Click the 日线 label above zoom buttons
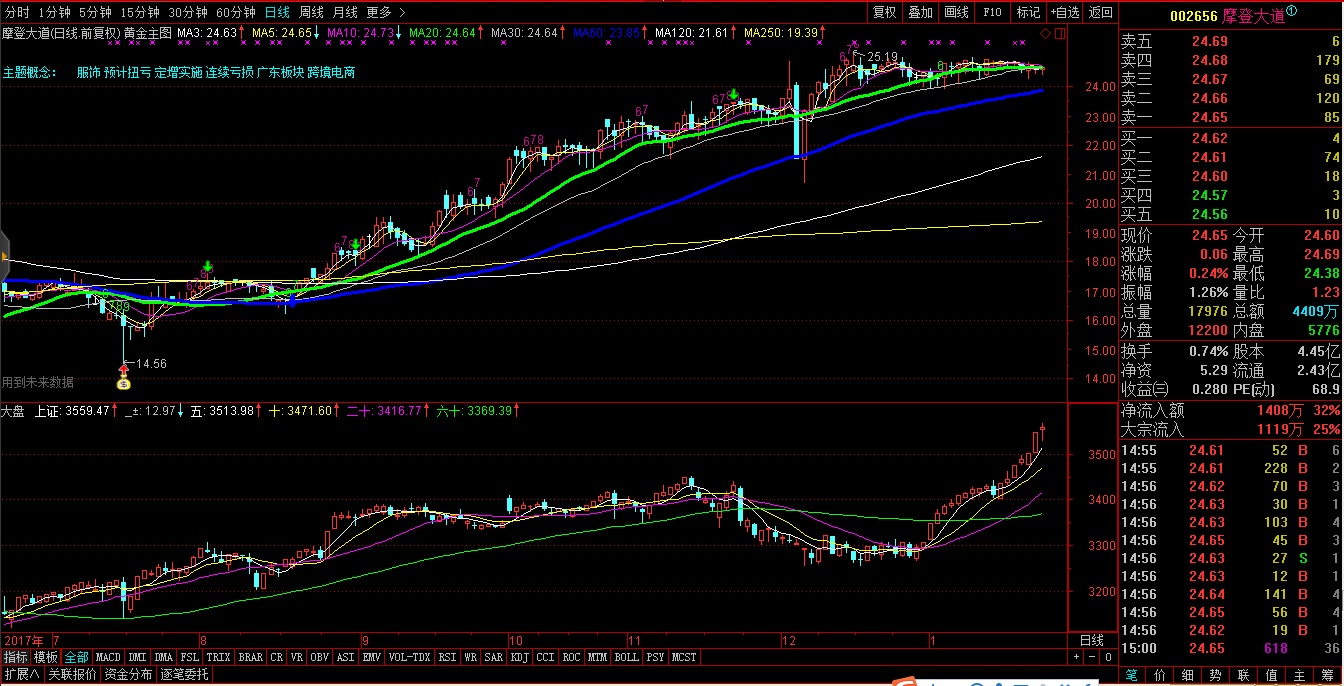 point(1092,640)
